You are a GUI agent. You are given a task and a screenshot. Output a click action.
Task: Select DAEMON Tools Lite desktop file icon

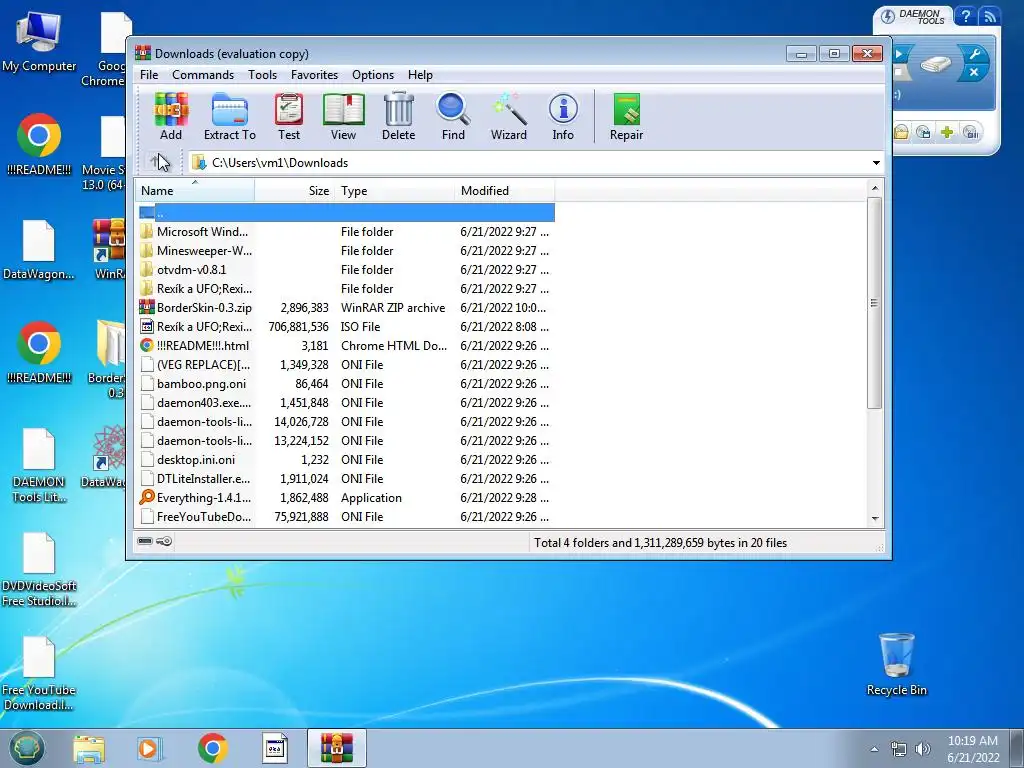[39, 465]
